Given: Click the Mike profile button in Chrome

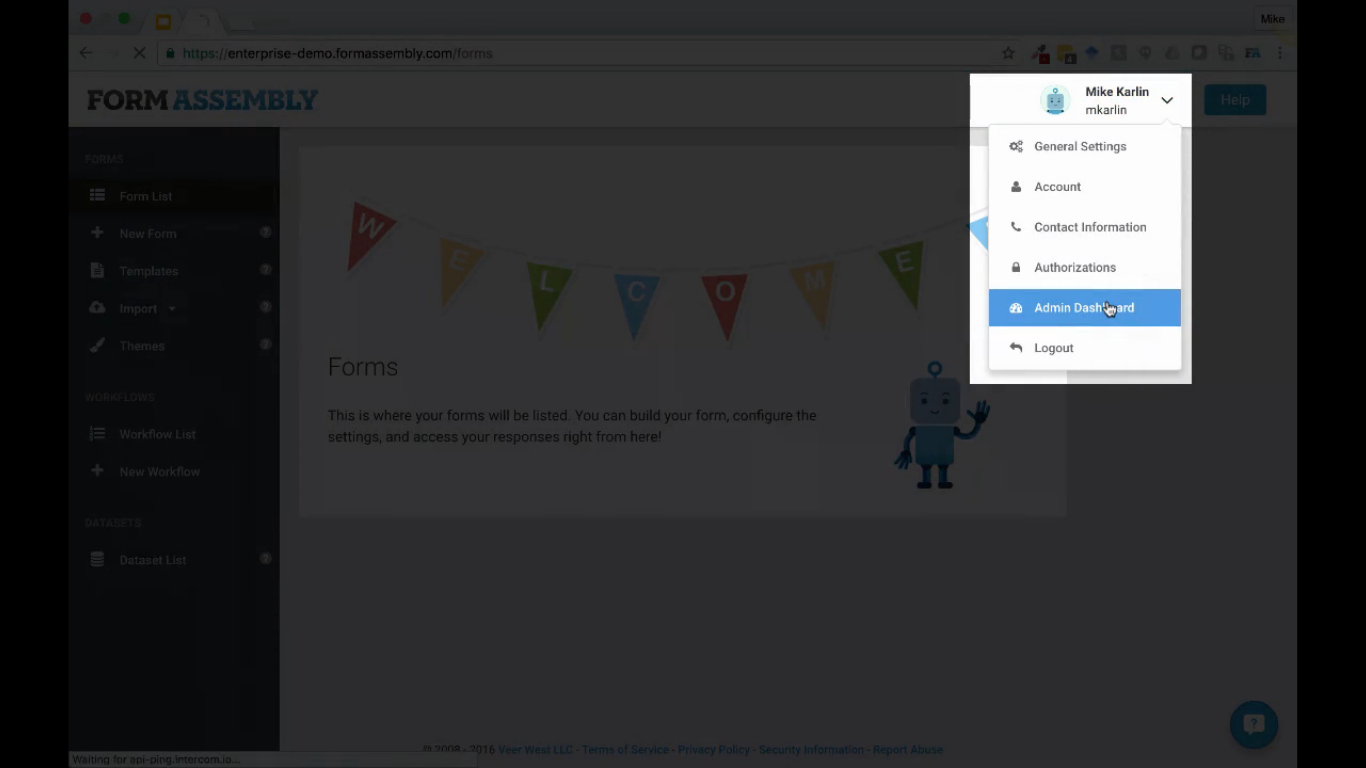Looking at the screenshot, I should (x=1272, y=19).
